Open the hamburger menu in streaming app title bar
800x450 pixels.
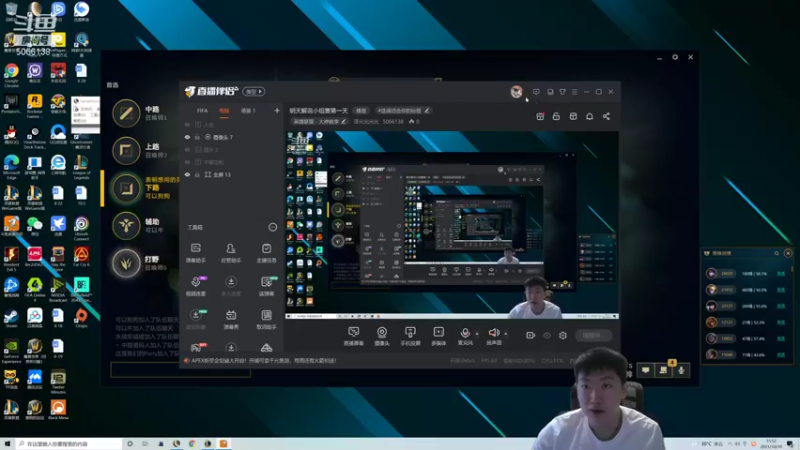(574, 92)
